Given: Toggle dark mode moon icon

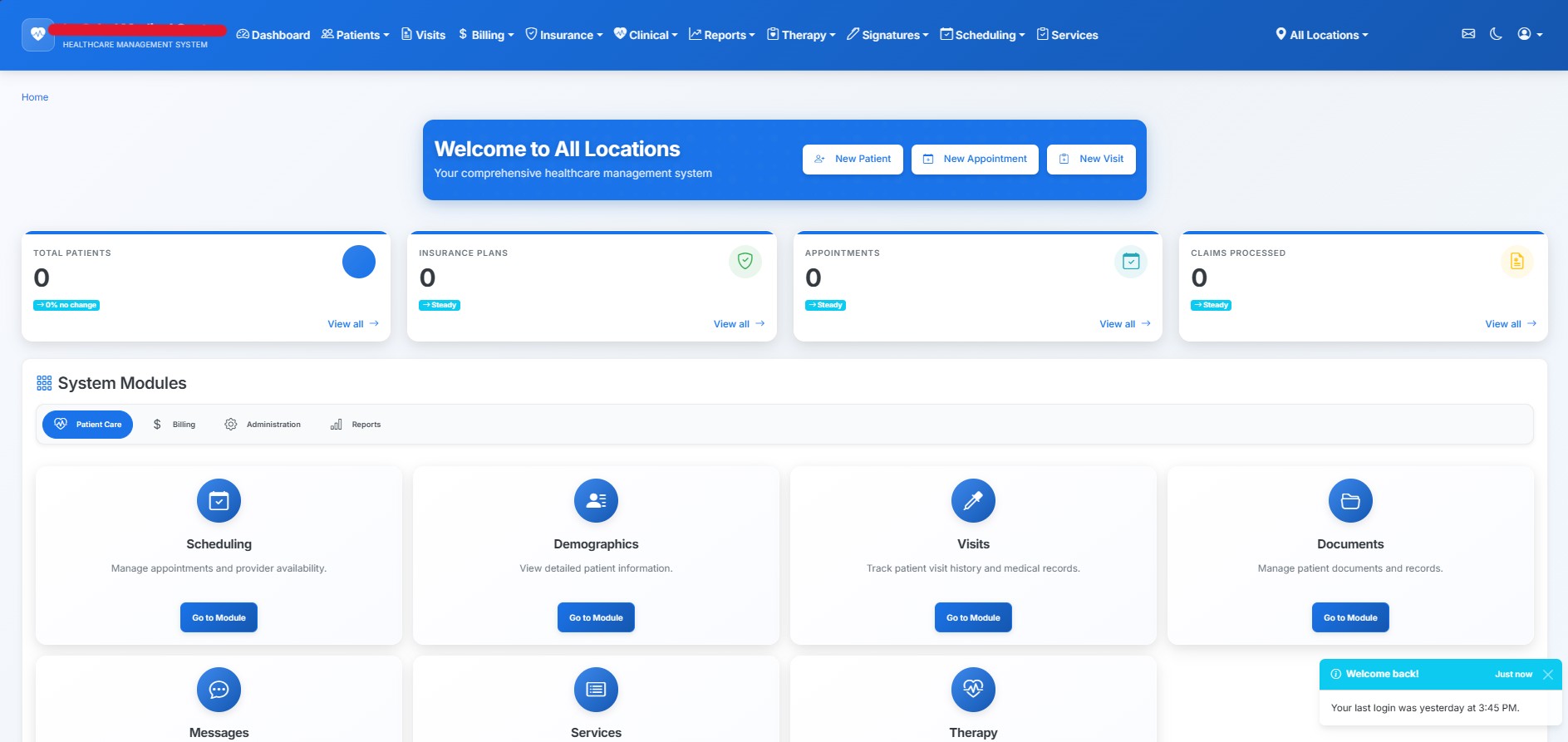Looking at the screenshot, I should click(1496, 34).
